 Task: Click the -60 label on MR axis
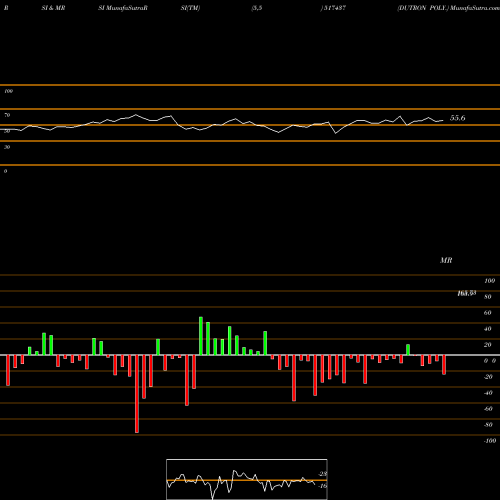pyautogui.click(x=488, y=409)
